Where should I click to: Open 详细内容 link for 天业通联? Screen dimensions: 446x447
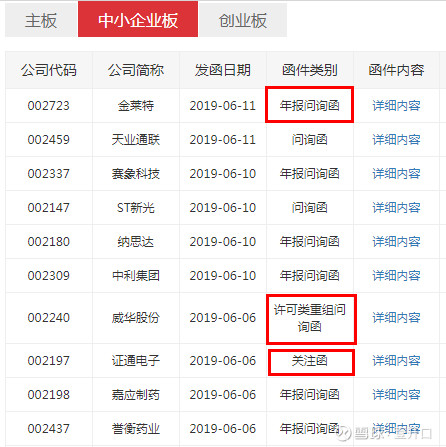pyautogui.click(x=396, y=140)
